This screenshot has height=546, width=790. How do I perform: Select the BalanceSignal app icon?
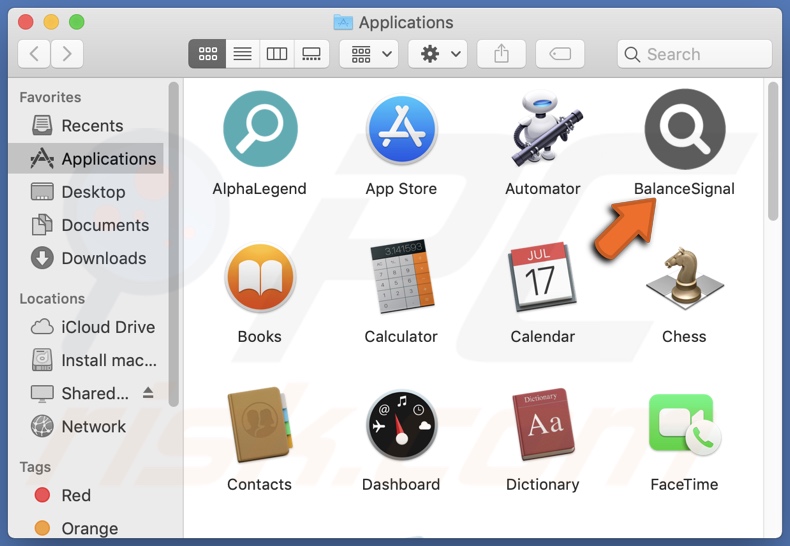[x=685, y=129]
